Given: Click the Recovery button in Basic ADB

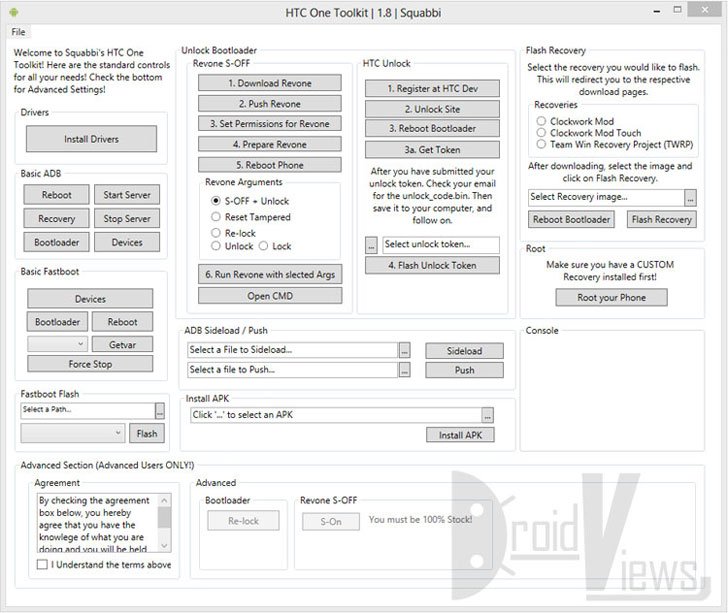Looking at the screenshot, I should pos(57,218).
